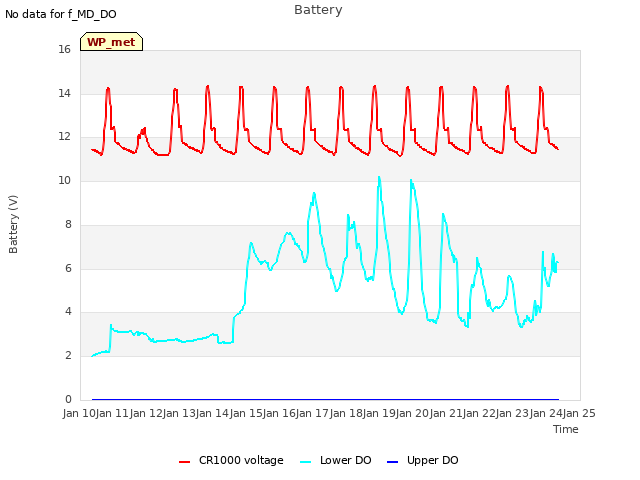
Task: Click the 12 y-axis tick label
Action: (x=64, y=137)
